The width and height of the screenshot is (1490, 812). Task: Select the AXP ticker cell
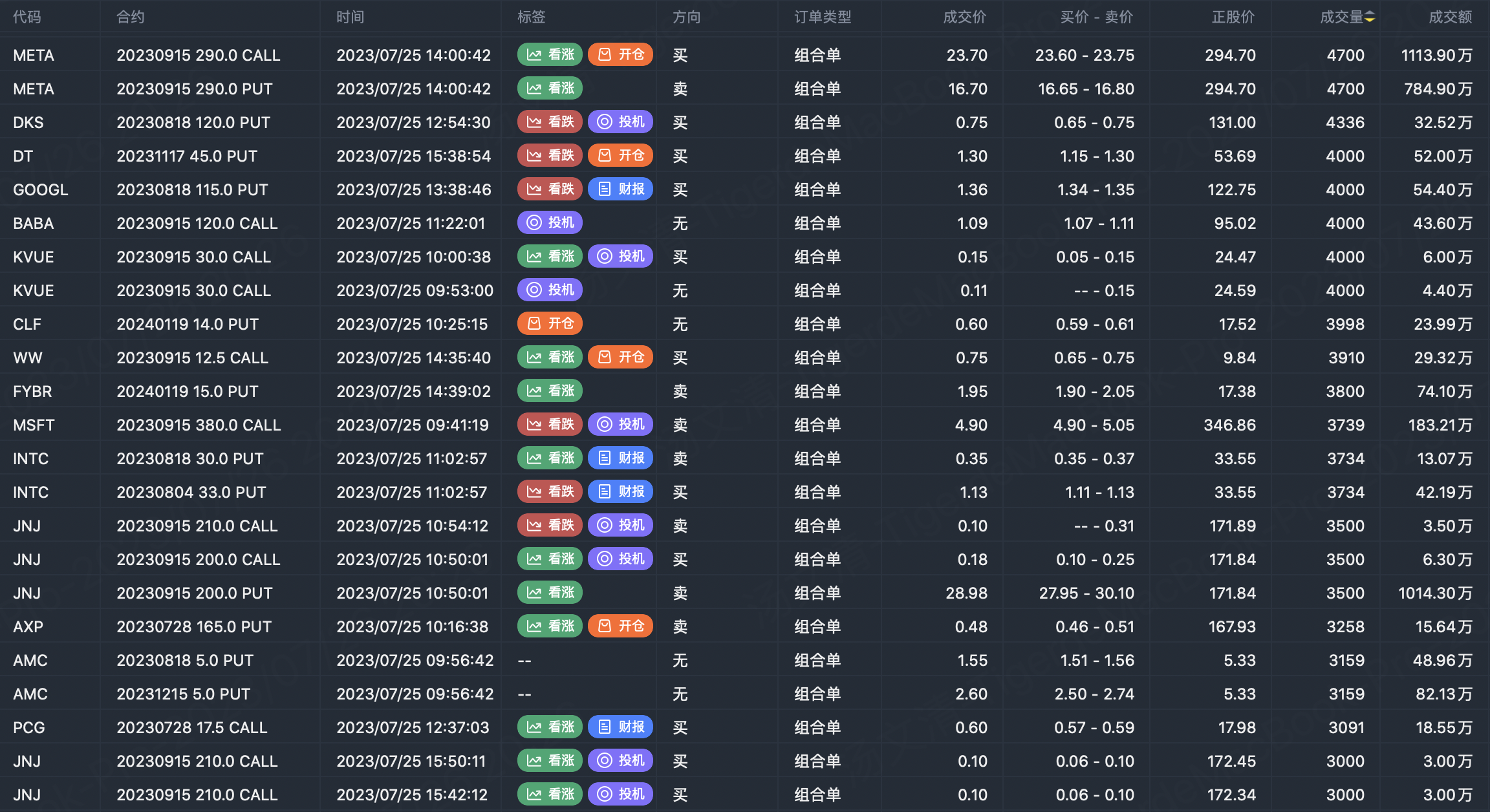28,626
